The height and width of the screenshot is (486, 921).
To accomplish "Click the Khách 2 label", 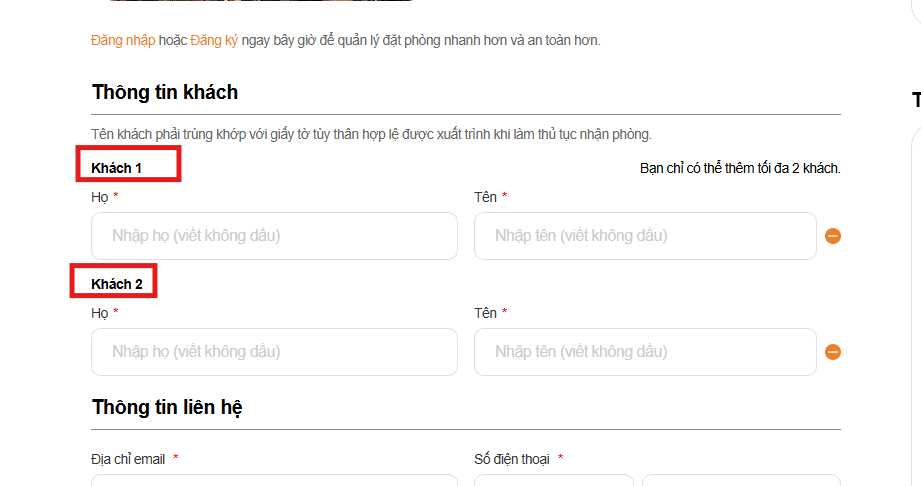I will [116, 284].
